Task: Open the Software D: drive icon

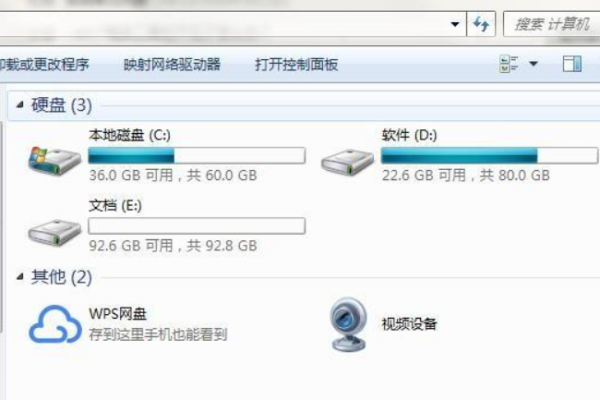Action: click(x=347, y=162)
